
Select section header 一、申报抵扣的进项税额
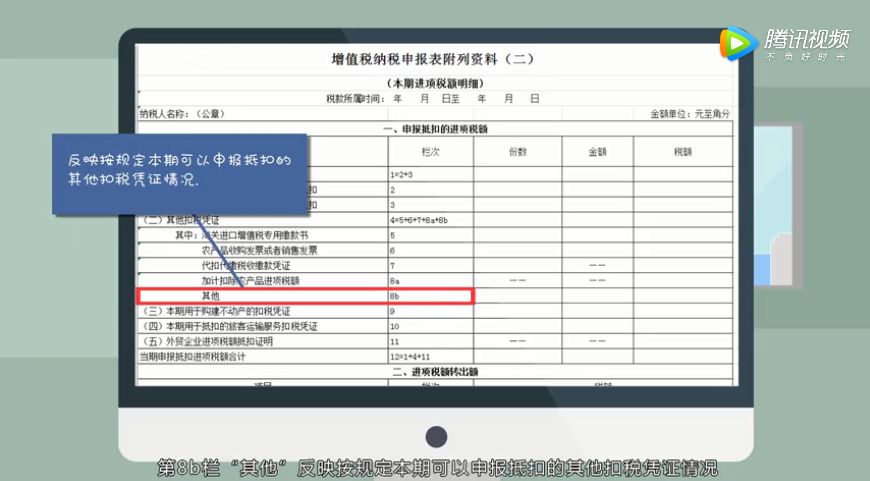[x=436, y=129]
